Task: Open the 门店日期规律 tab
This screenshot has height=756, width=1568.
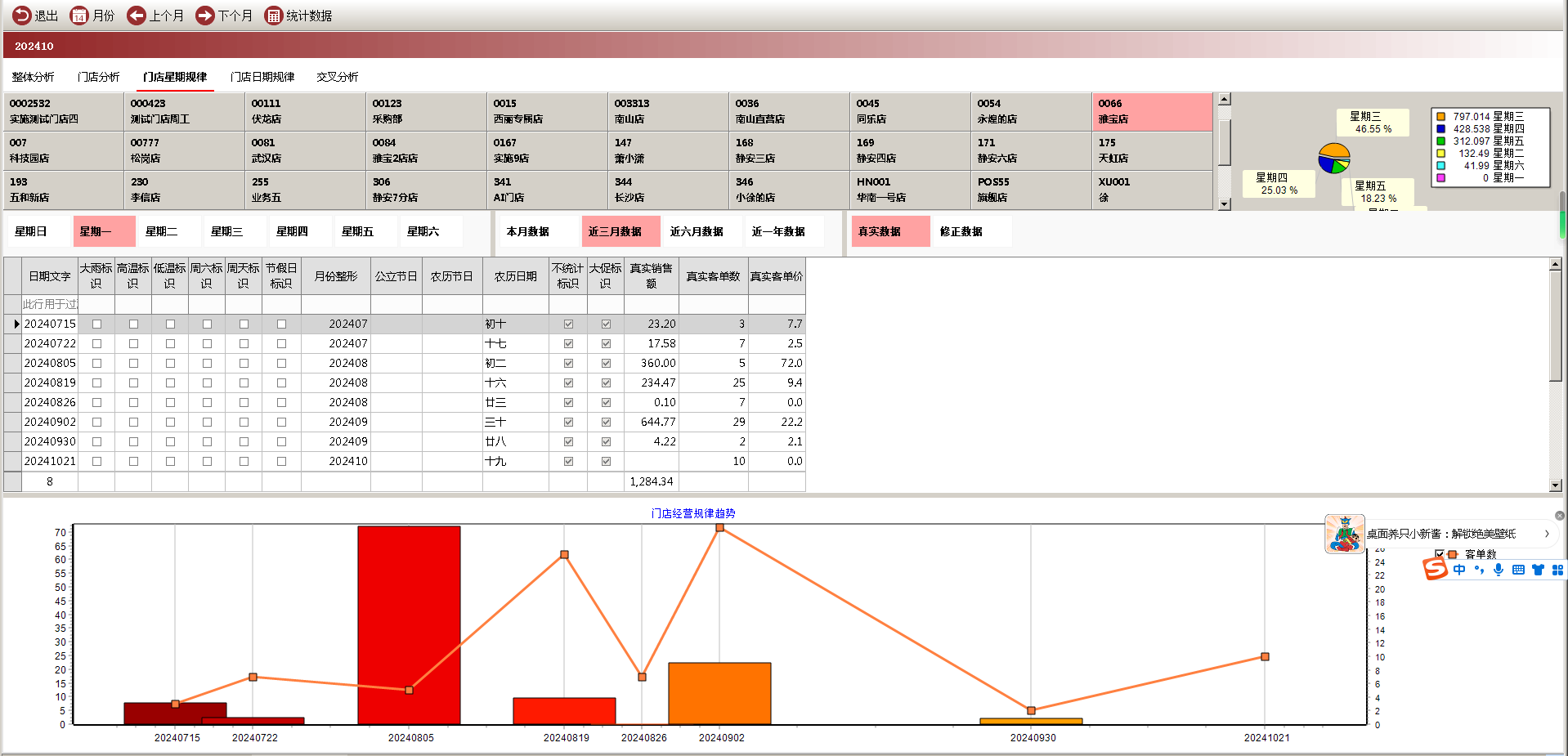Action: pyautogui.click(x=262, y=77)
